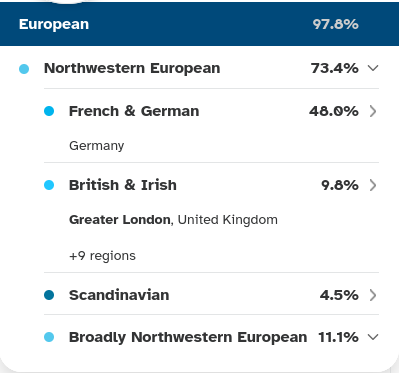This screenshot has width=399, height=373.
Task: Expand Broadly Northwestern European chevron
Action: tap(373, 337)
